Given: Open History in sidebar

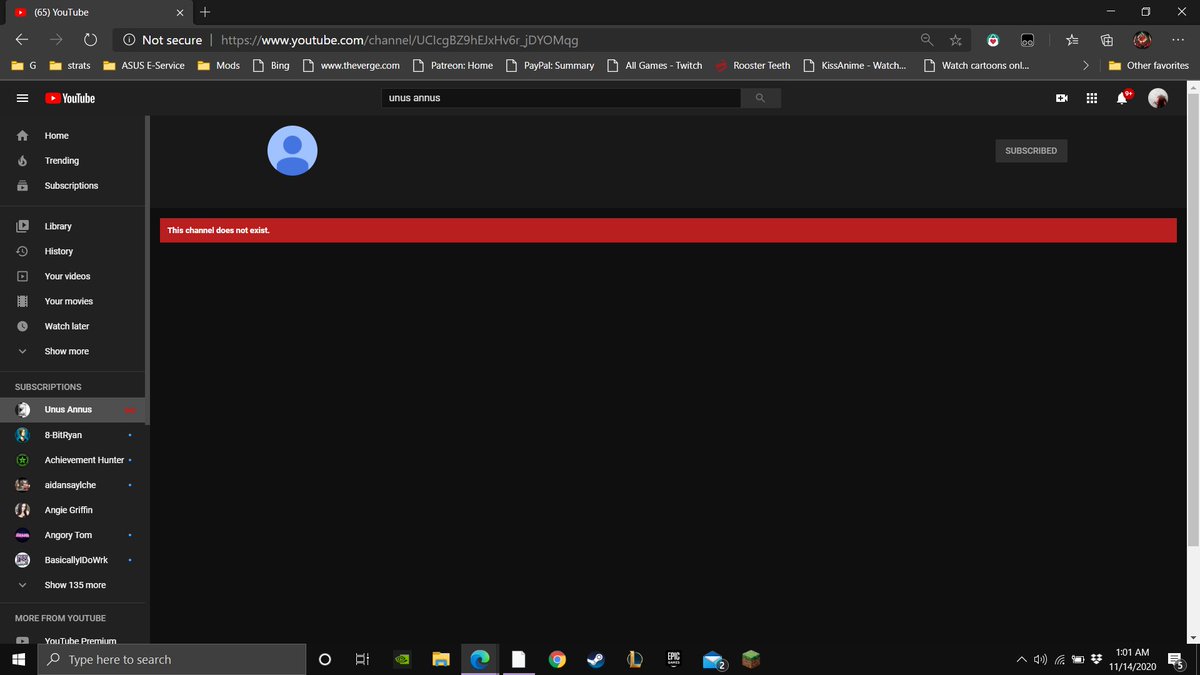Looking at the screenshot, I should pyautogui.click(x=73, y=251).
